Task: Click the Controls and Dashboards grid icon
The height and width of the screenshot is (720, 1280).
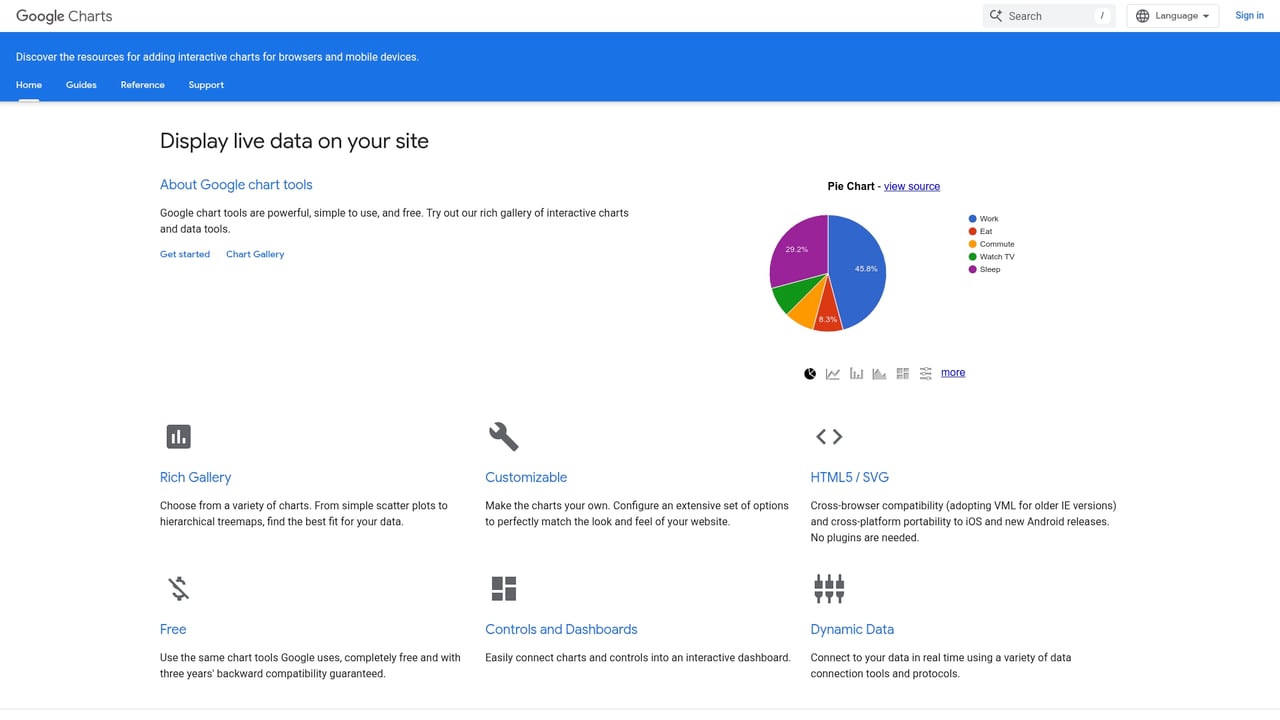Action: pyautogui.click(x=503, y=588)
